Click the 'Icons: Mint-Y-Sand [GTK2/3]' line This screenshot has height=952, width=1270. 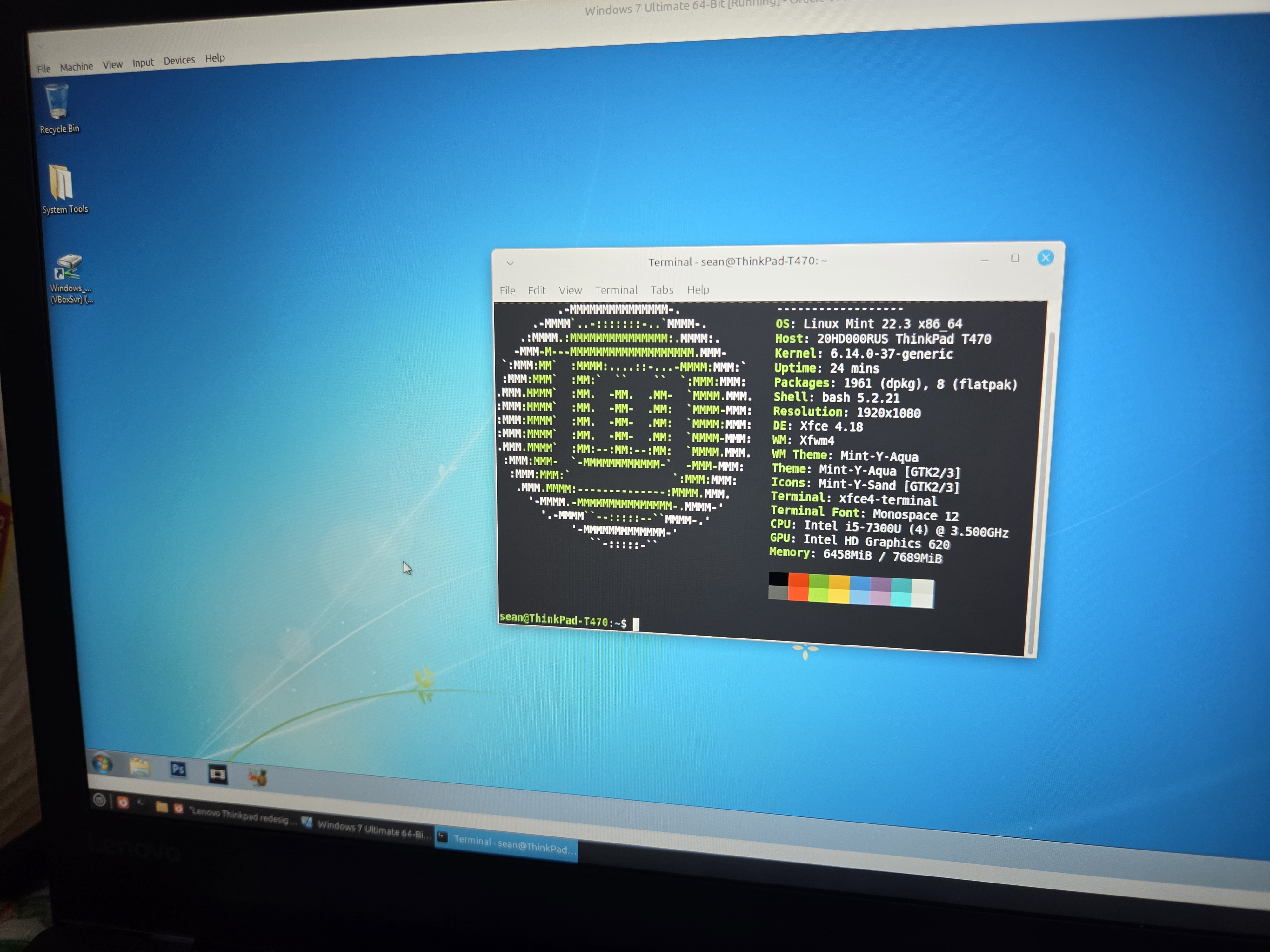865,486
